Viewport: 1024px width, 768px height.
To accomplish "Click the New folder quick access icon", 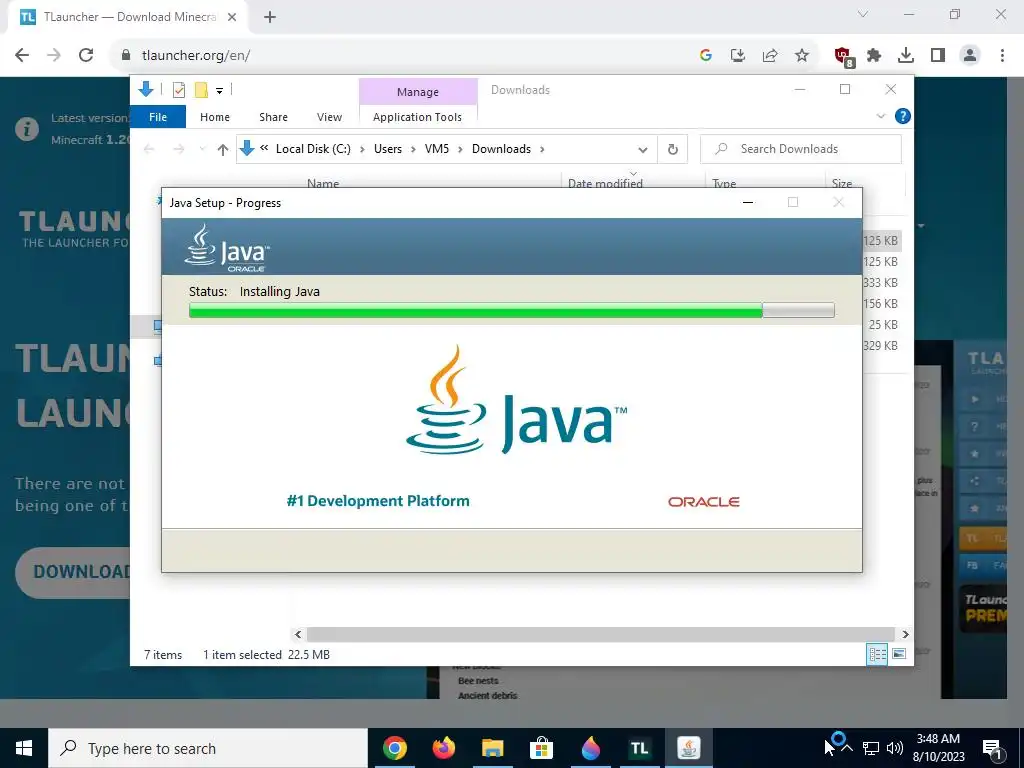I will (201, 90).
